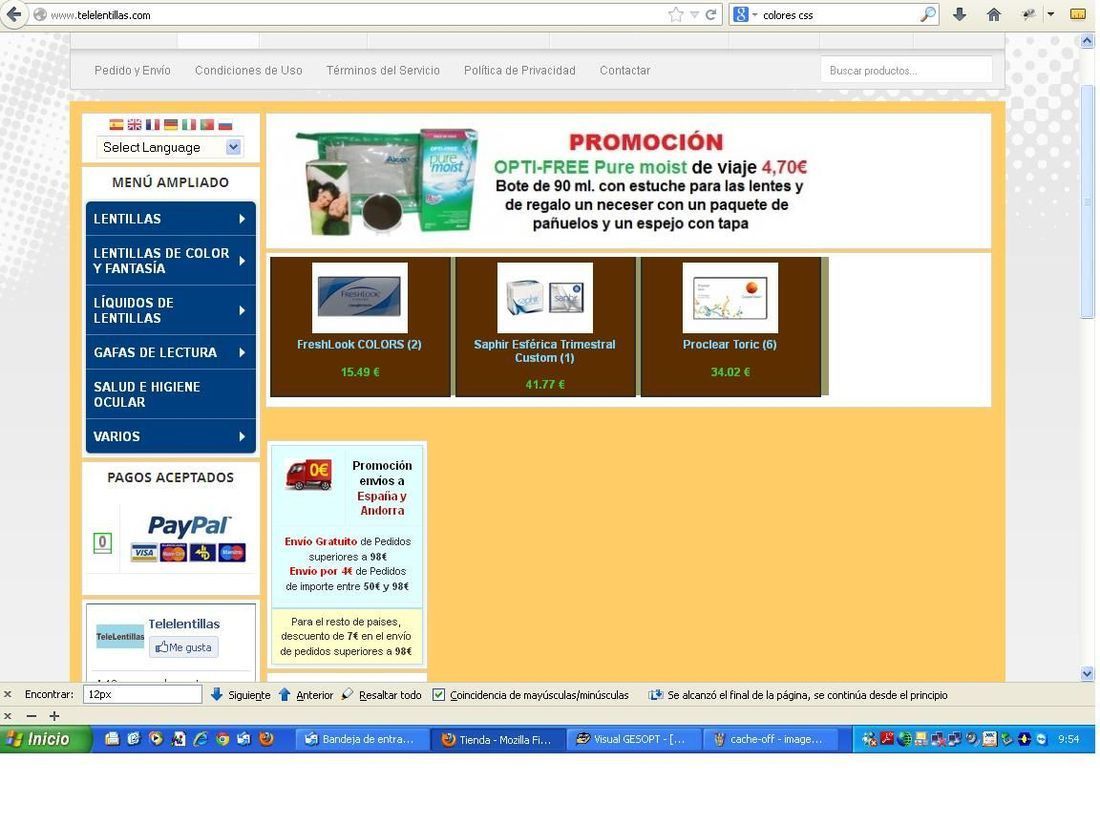
Task: Click the page scrollbar down arrow
Action: pos(1087,673)
